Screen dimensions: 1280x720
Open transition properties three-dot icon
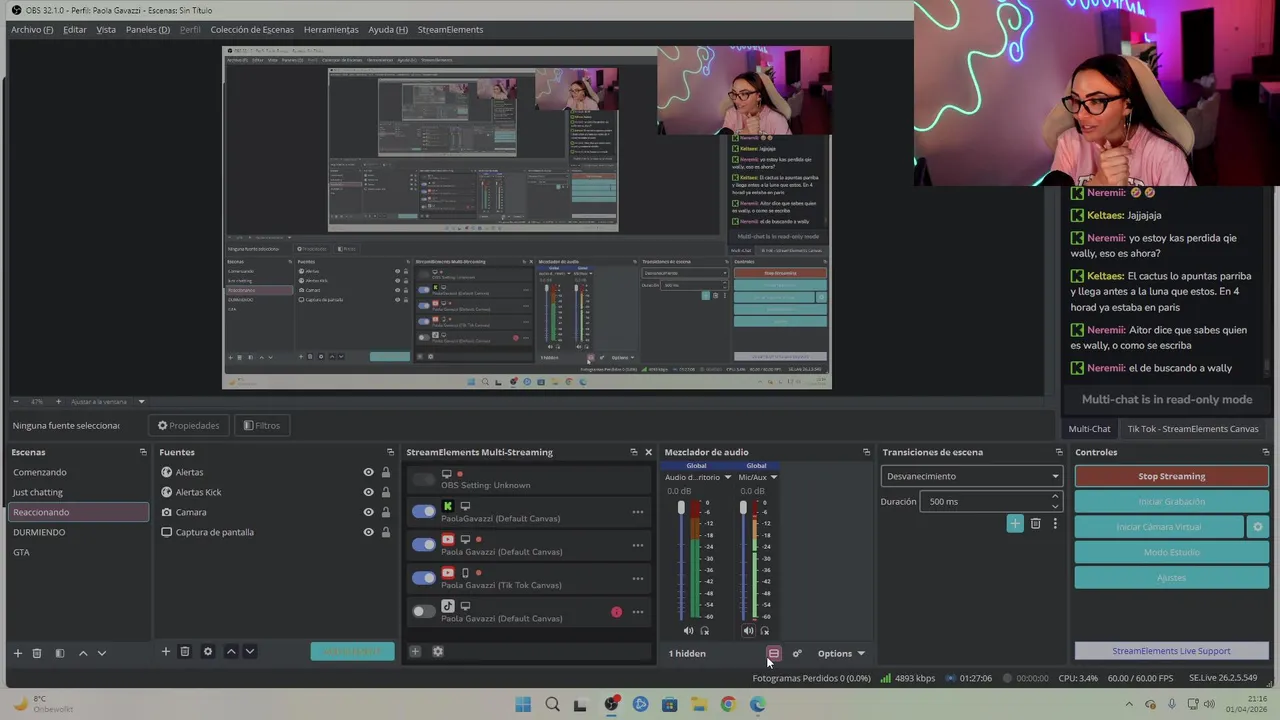pos(1054,523)
